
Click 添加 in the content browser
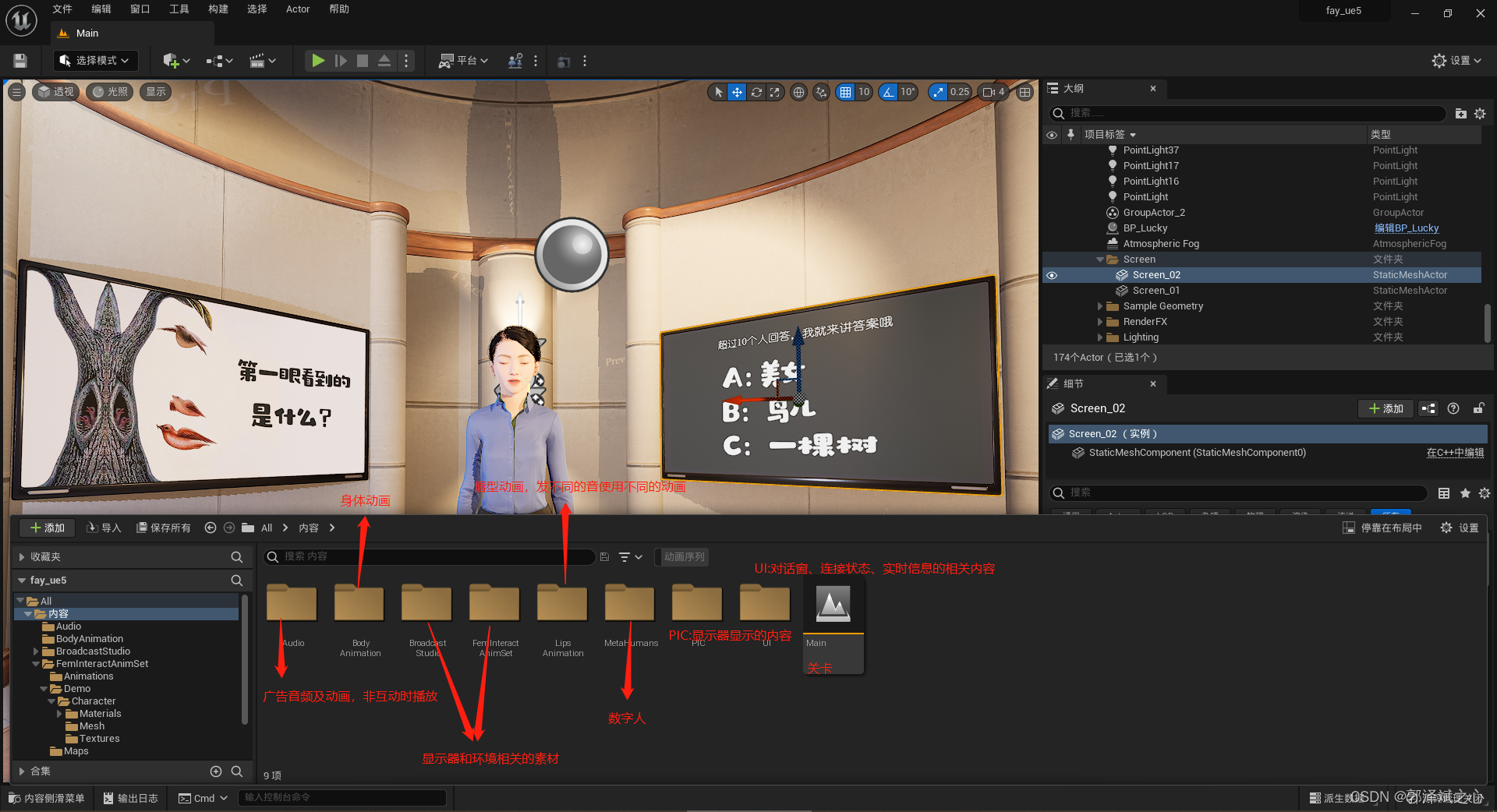tap(47, 528)
